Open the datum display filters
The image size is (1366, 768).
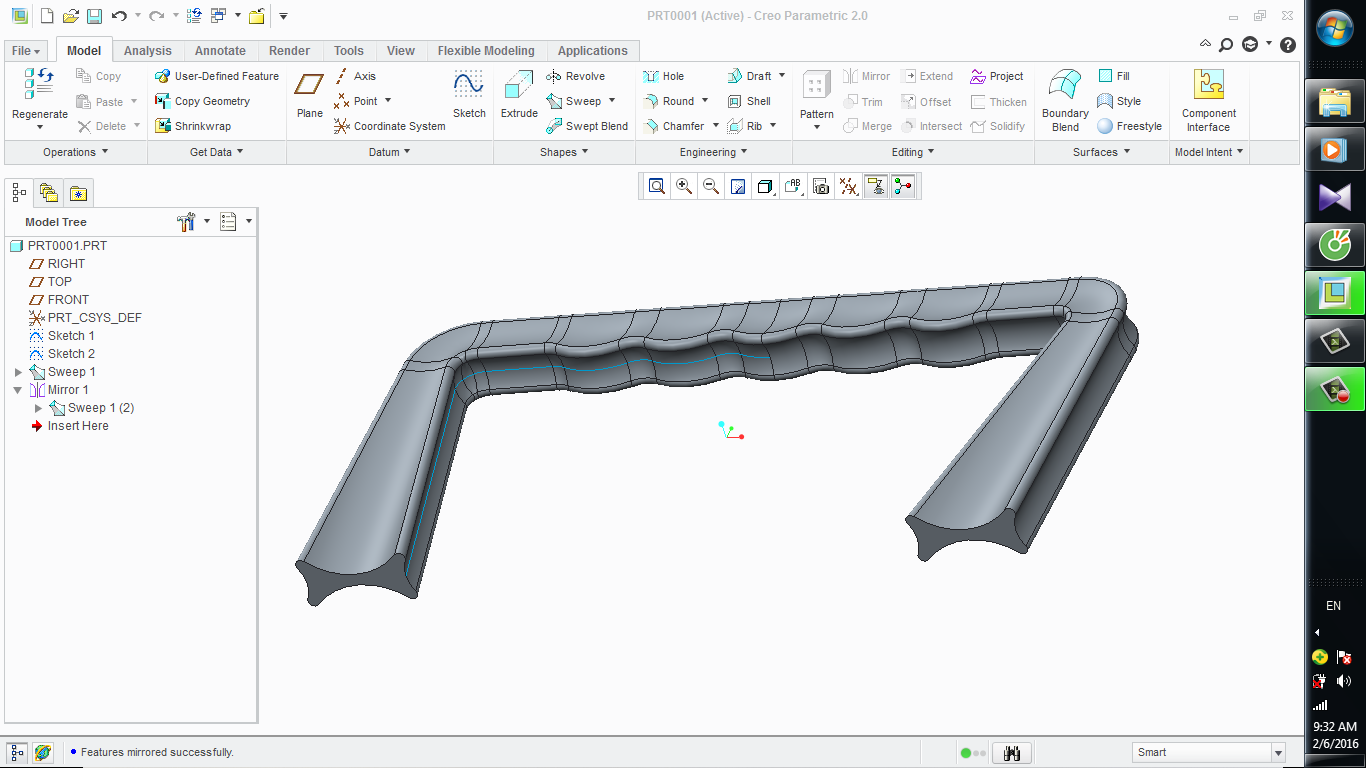(x=848, y=186)
